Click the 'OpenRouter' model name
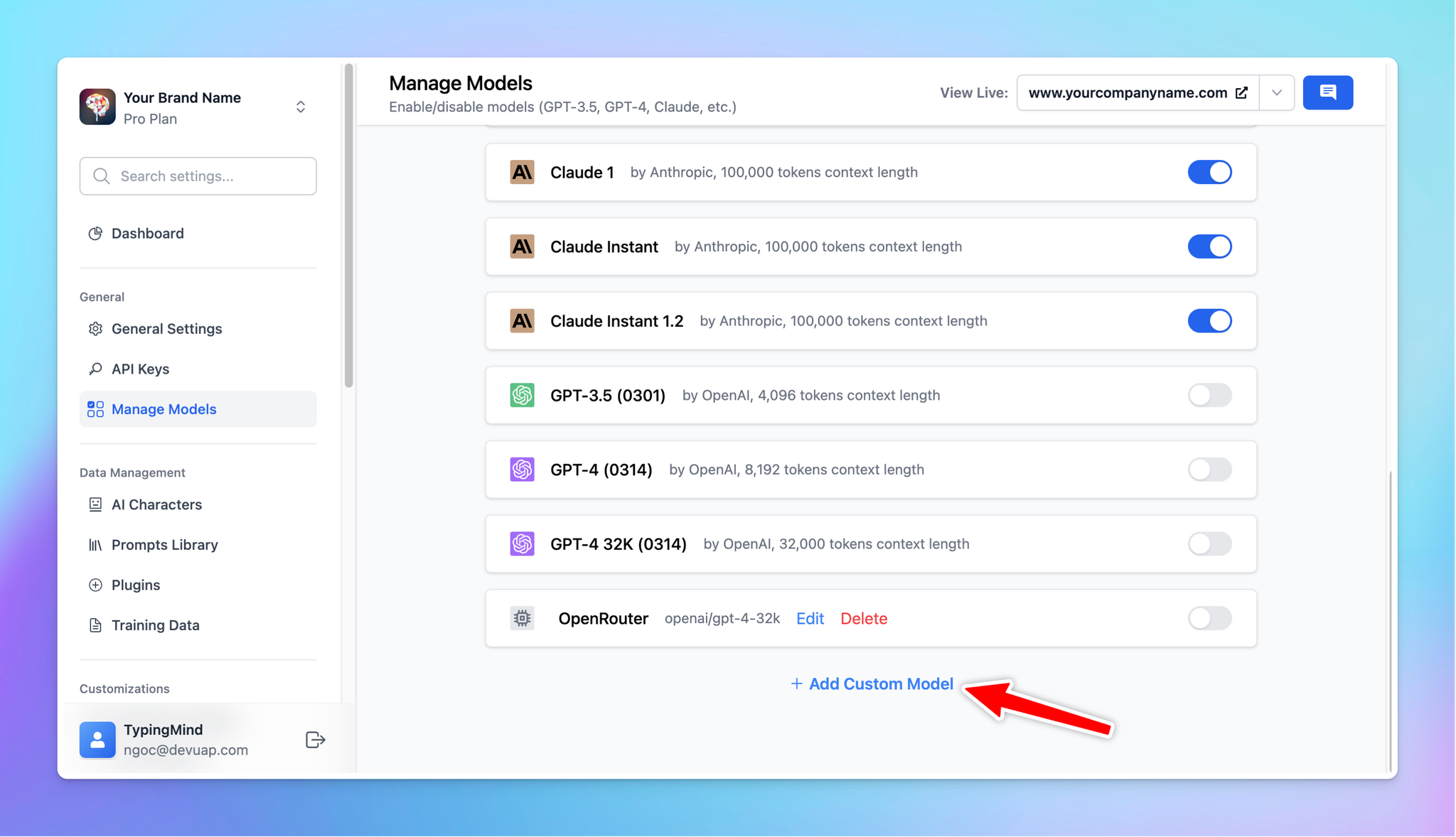The height and width of the screenshot is (837, 1456). (604, 619)
